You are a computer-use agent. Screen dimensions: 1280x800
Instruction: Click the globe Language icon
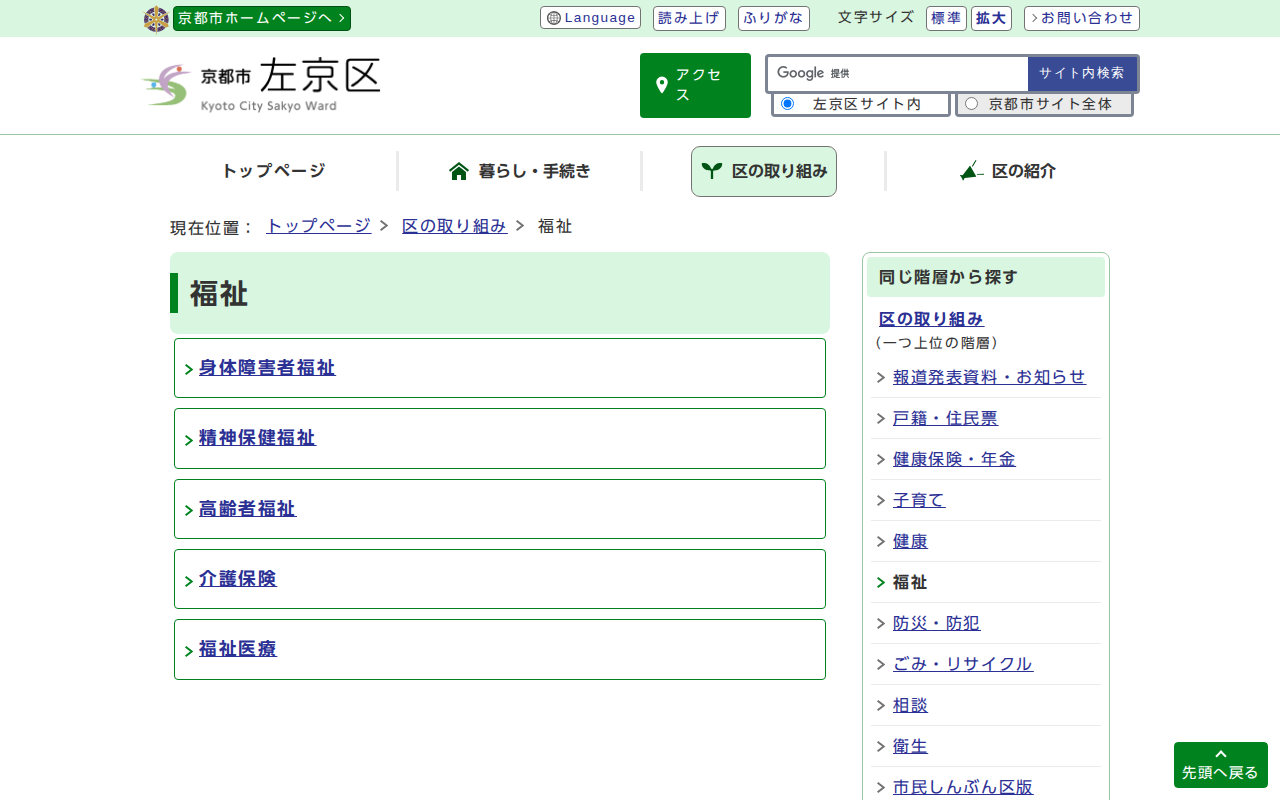point(554,18)
